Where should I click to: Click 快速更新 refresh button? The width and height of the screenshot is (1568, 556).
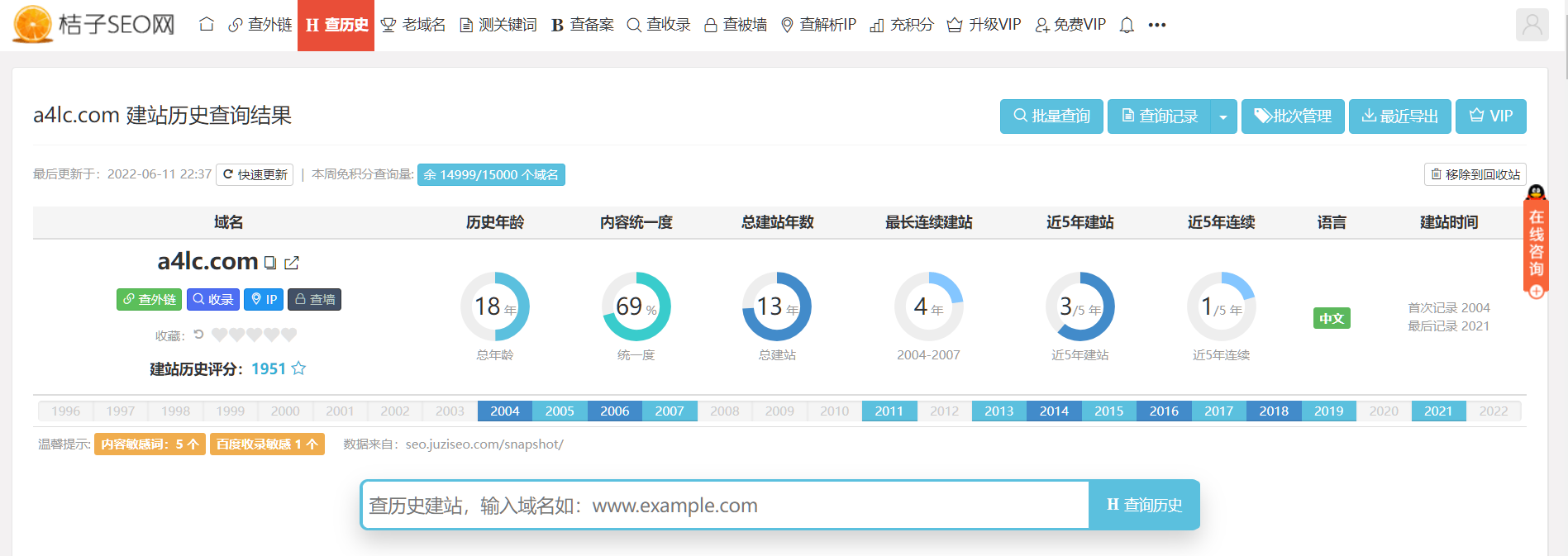point(255,174)
